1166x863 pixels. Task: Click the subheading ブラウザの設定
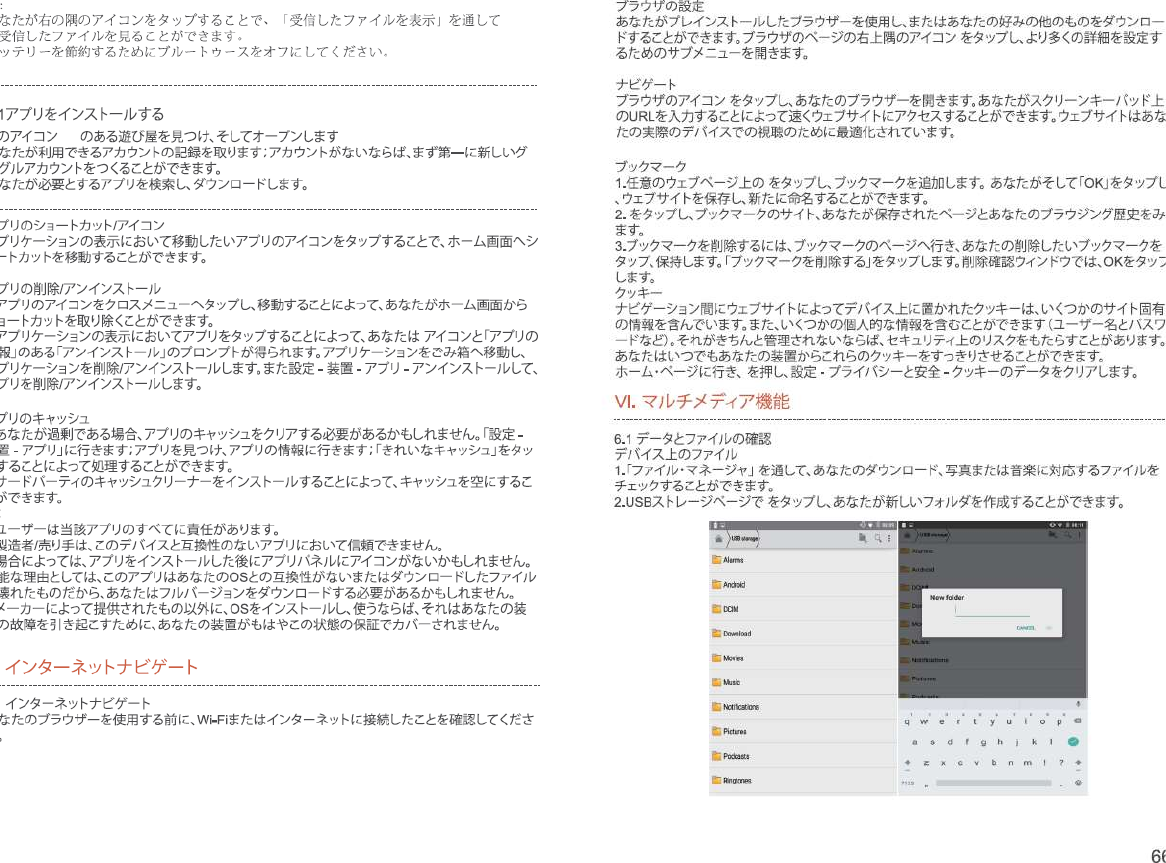click(660, 7)
